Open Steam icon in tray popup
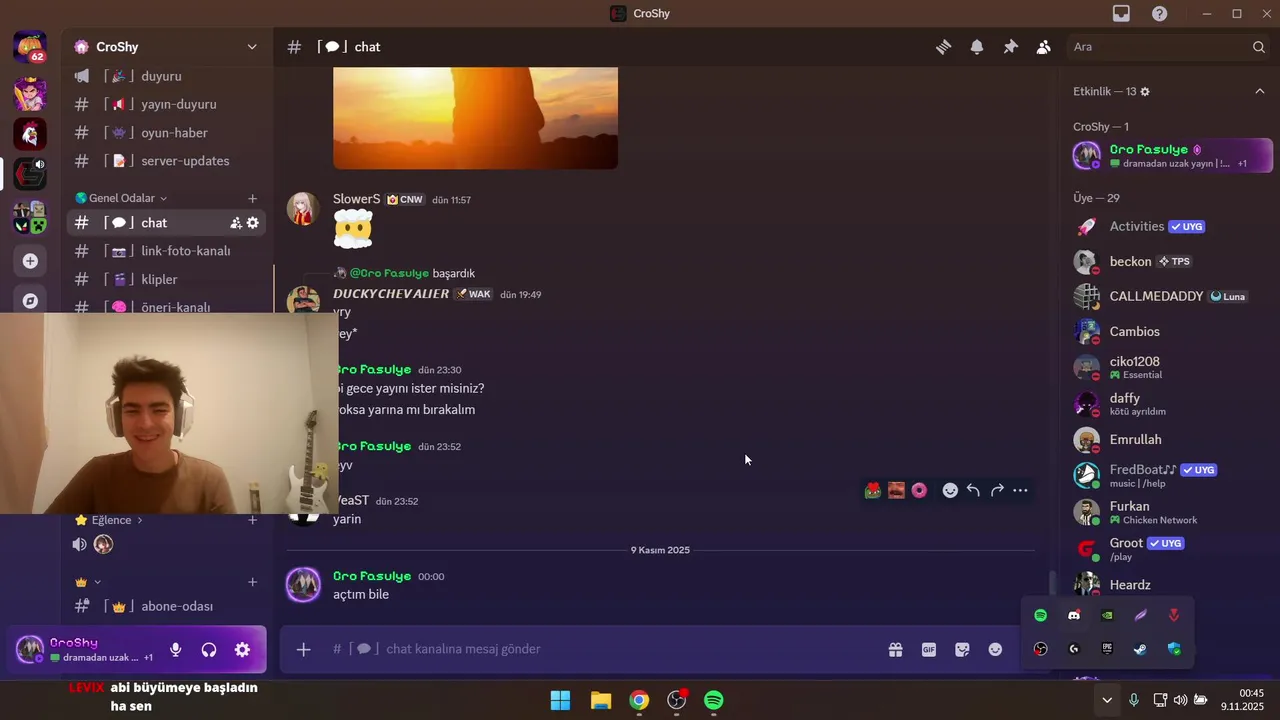1280x720 pixels. click(1140, 649)
